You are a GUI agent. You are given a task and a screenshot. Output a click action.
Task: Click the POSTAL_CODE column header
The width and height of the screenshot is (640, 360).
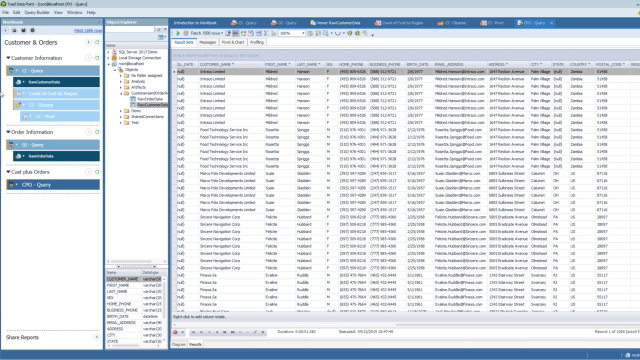point(612,64)
